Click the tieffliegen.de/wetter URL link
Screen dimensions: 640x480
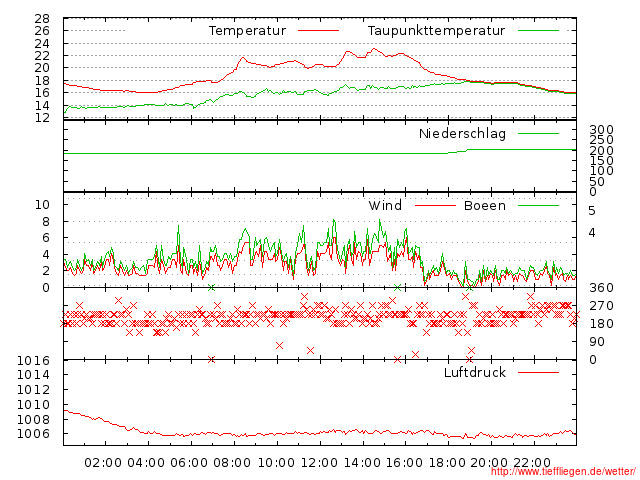coord(563,471)
